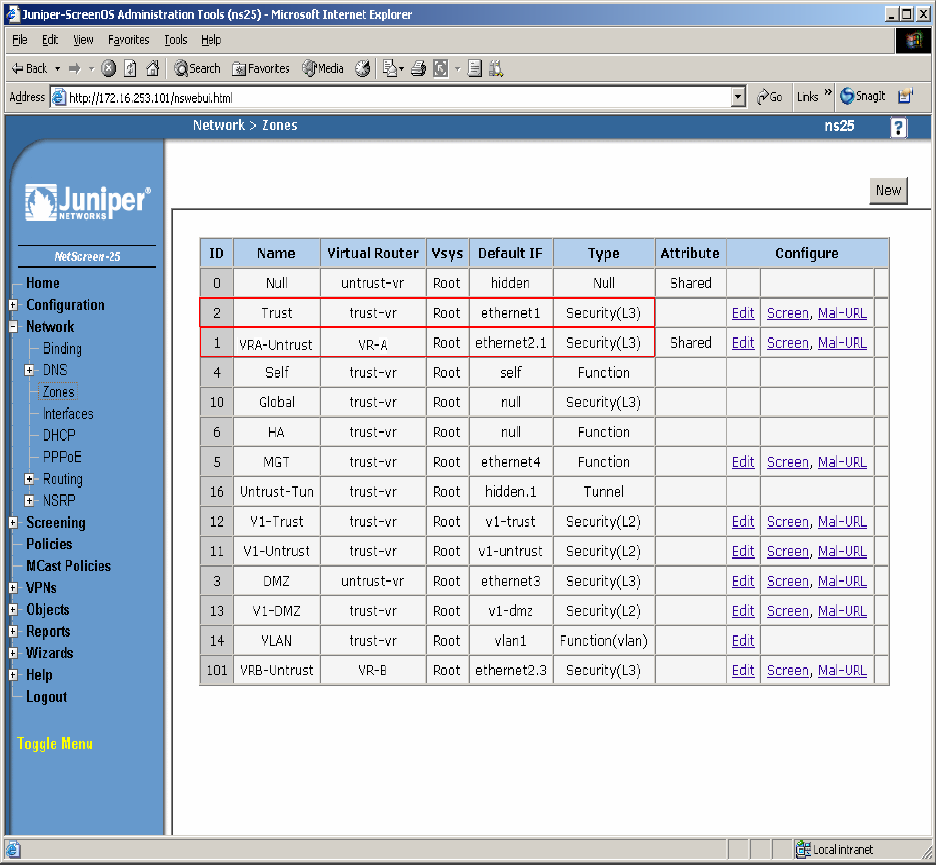Click Mal-URL link for MGT zone
Screen dimensions: 936x865
[x=842, y=462]
